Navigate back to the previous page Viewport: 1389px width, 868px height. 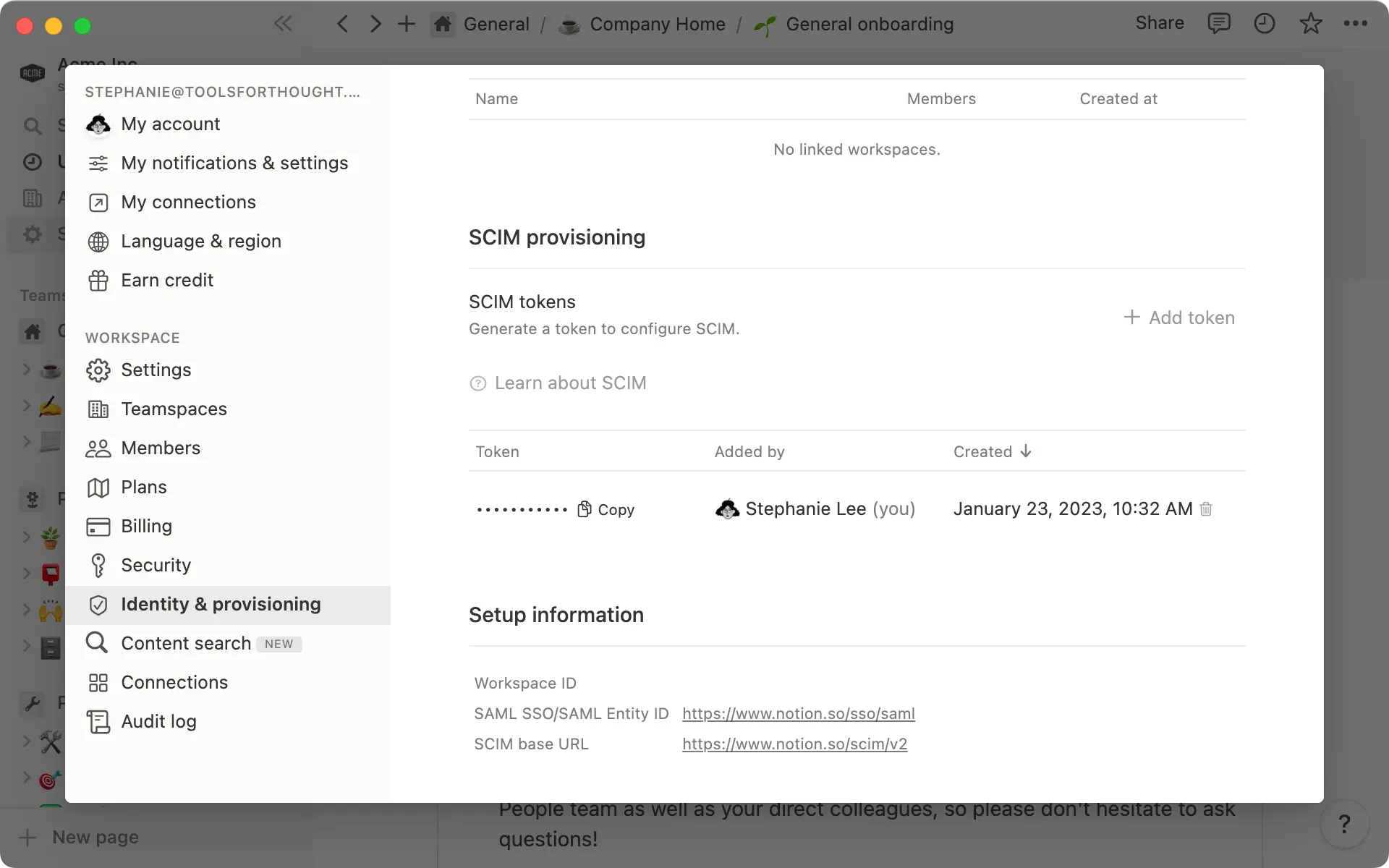click(x=342, y=23)
